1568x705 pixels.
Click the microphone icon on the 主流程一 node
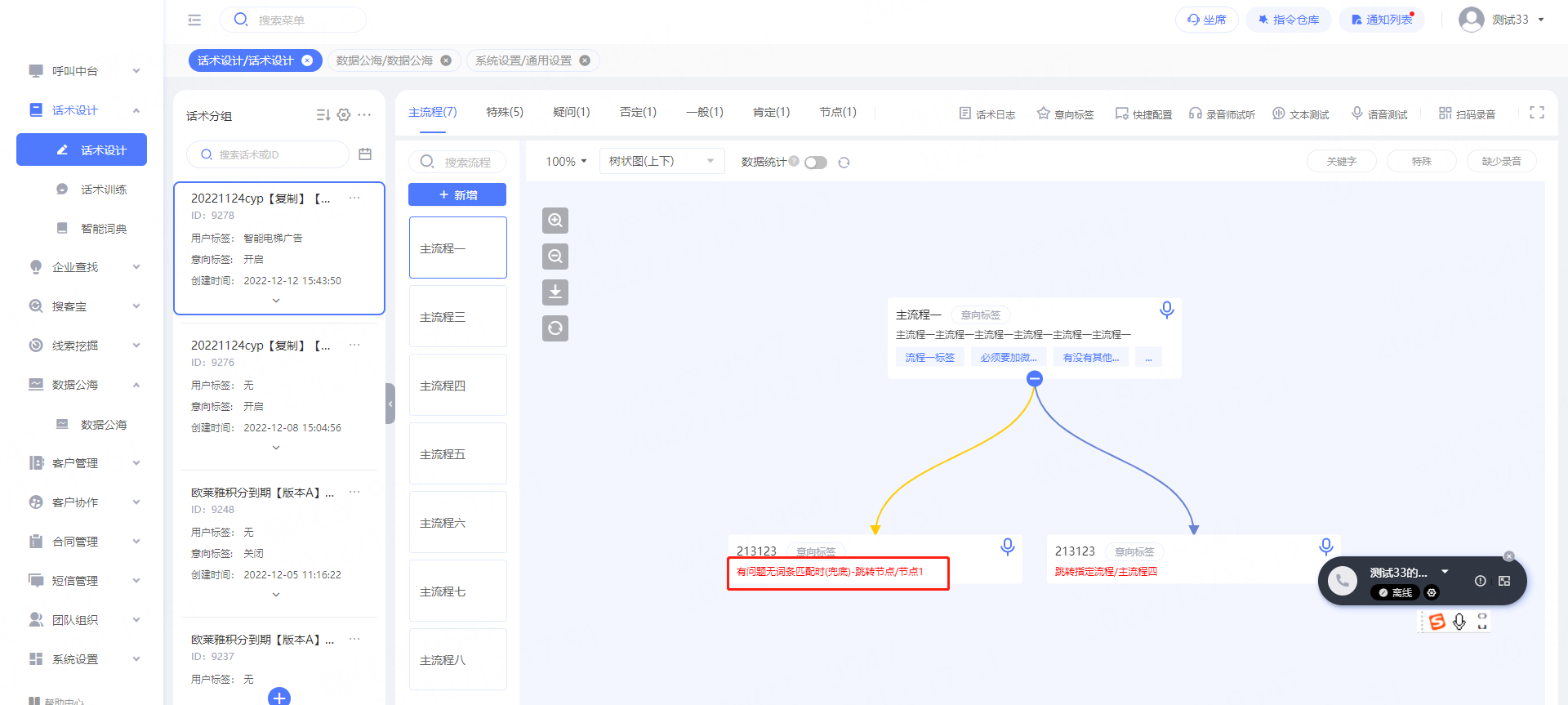coord(1167,310)
